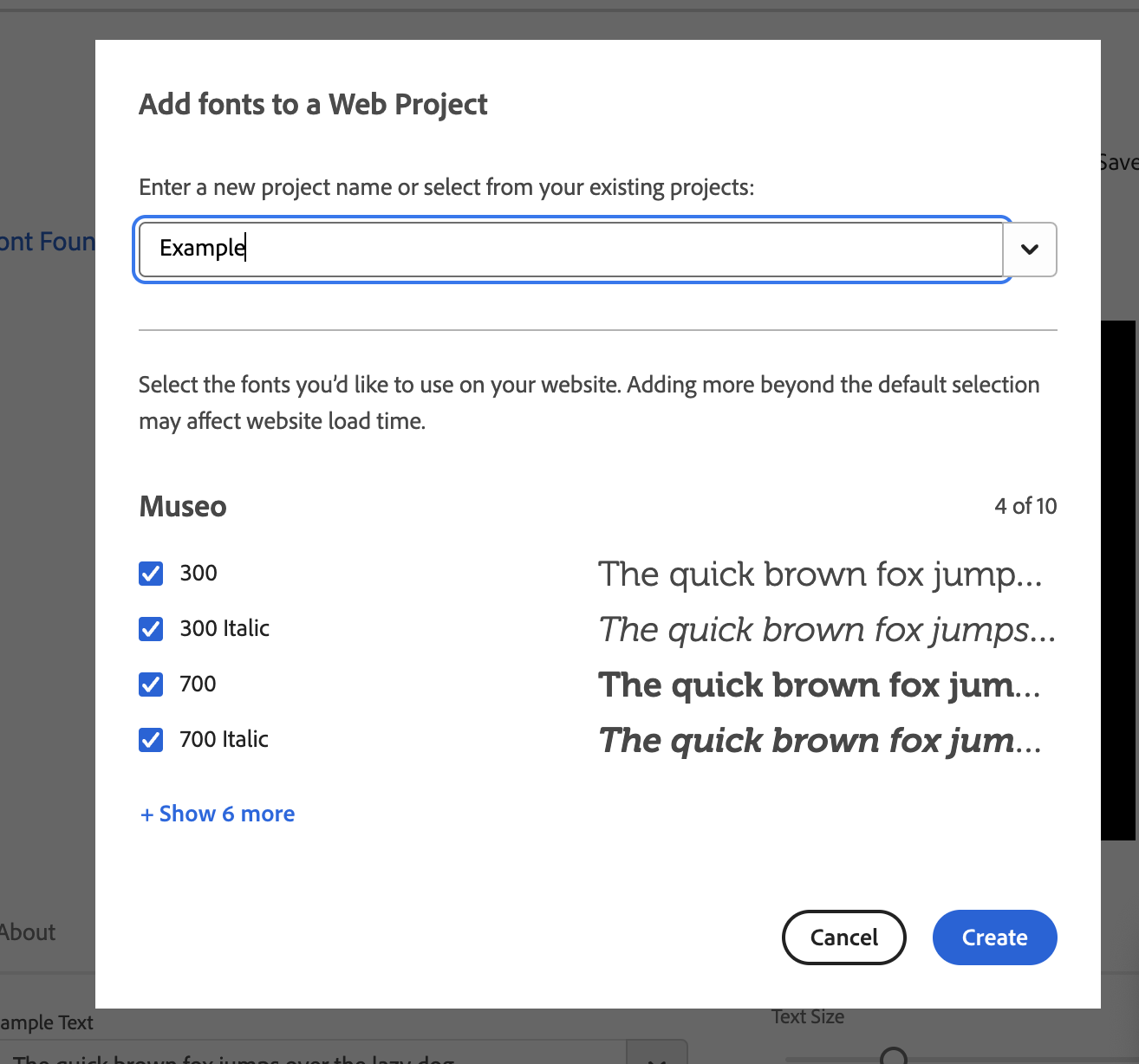
Task: Grab the Text Size slider handle
Action: (893, 1056)
